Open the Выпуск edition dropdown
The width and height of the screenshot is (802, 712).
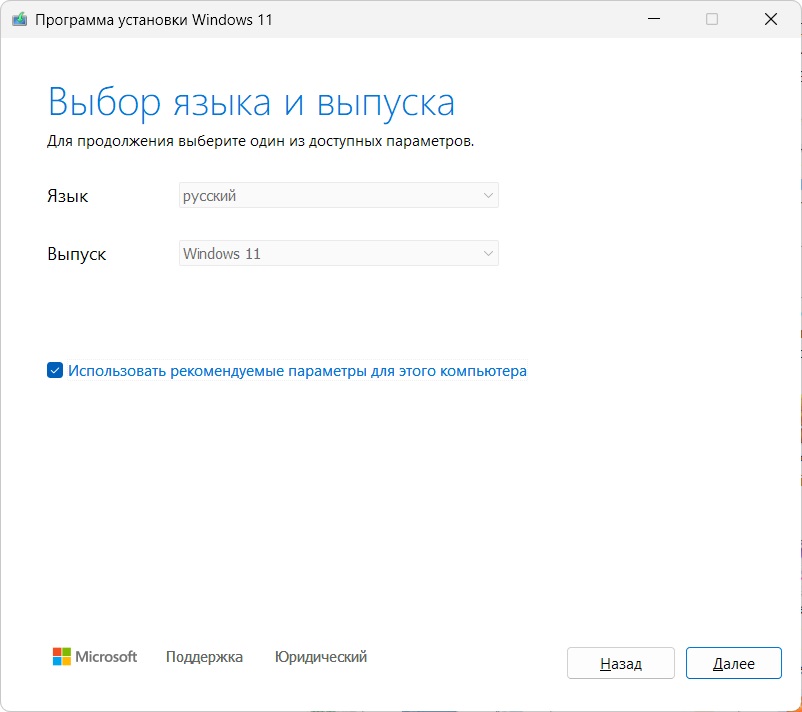point(339,253)
